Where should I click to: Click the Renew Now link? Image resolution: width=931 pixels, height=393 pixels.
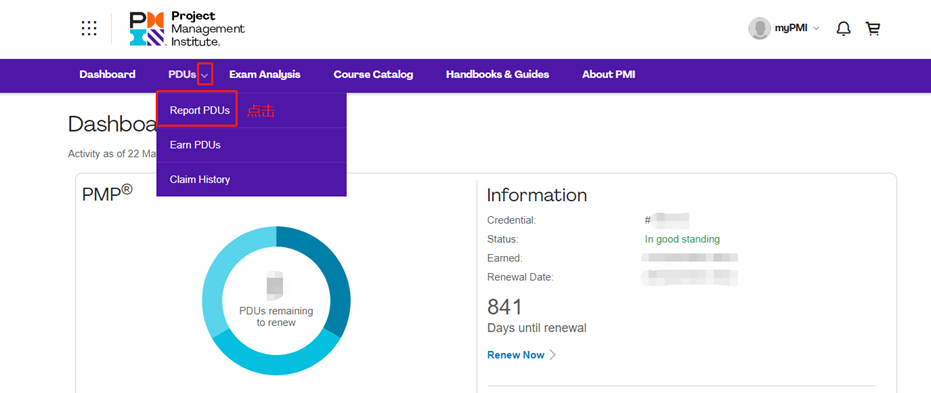[515, 355]
